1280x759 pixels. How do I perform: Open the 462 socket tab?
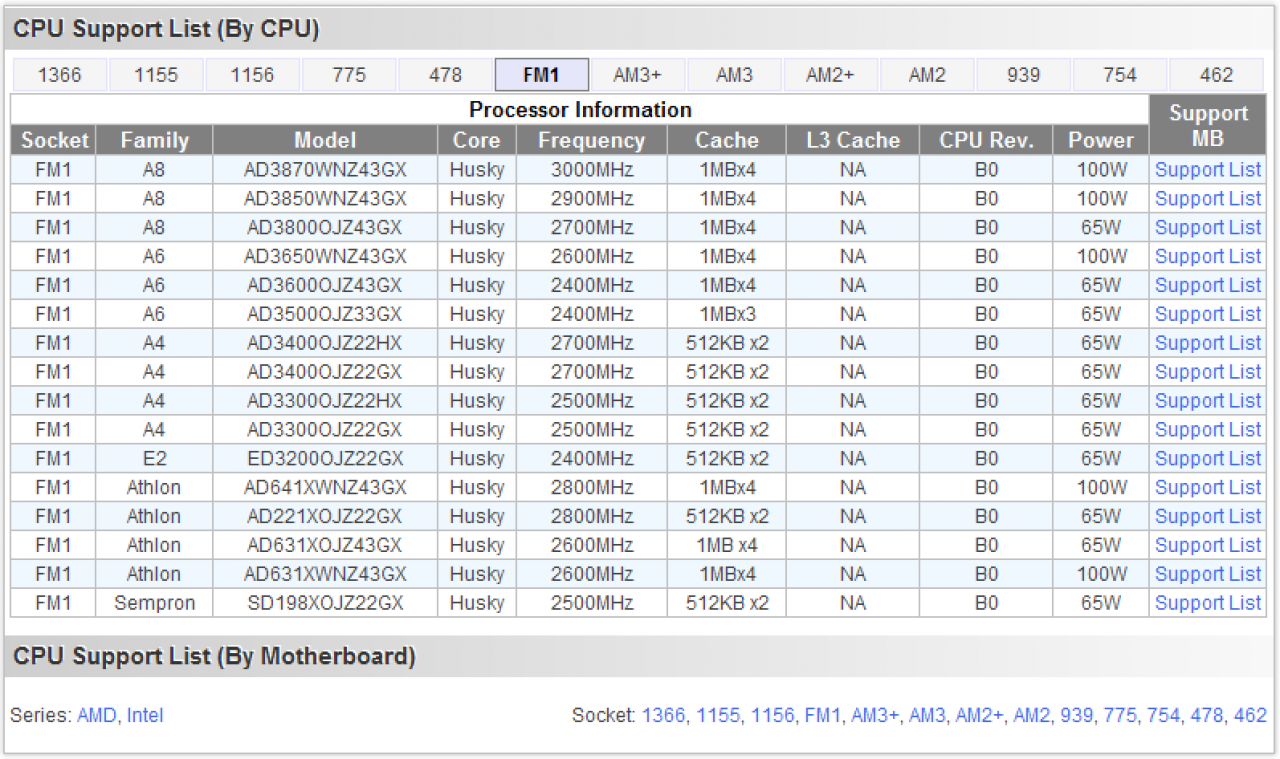[1217, 75]
